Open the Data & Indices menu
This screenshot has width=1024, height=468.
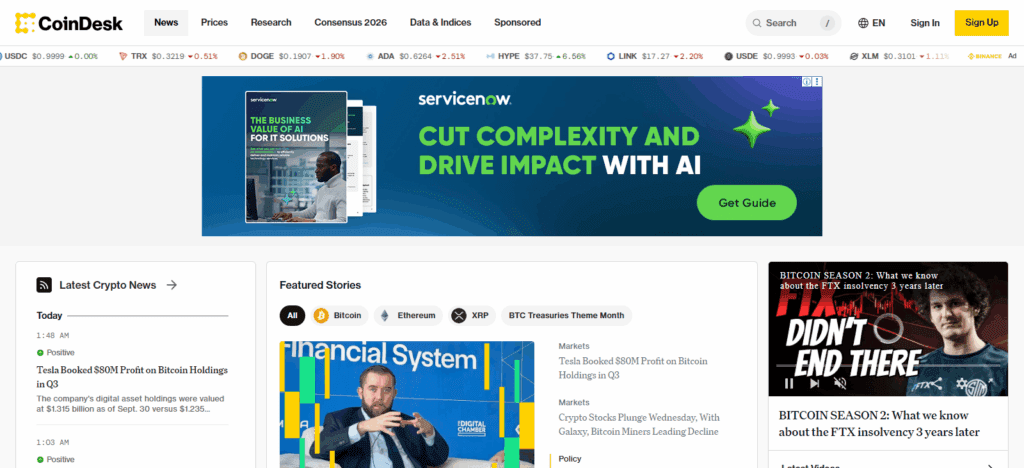pos(440,22)
